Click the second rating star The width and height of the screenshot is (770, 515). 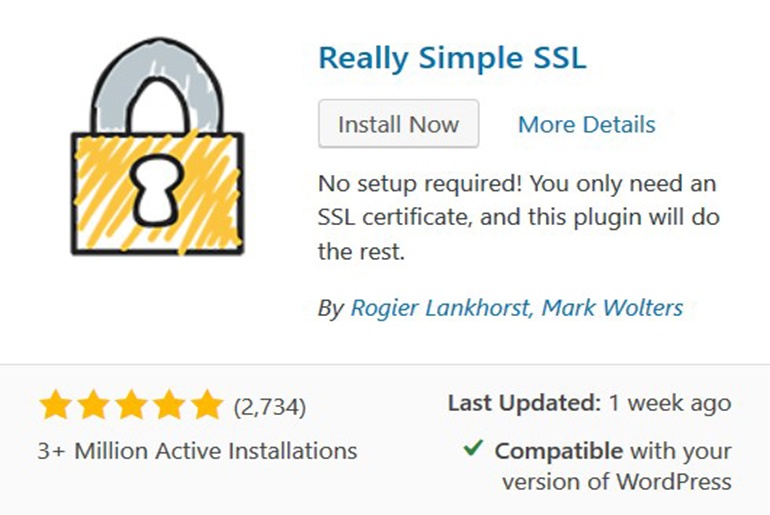pyautogui.click(x=93, y=405)
